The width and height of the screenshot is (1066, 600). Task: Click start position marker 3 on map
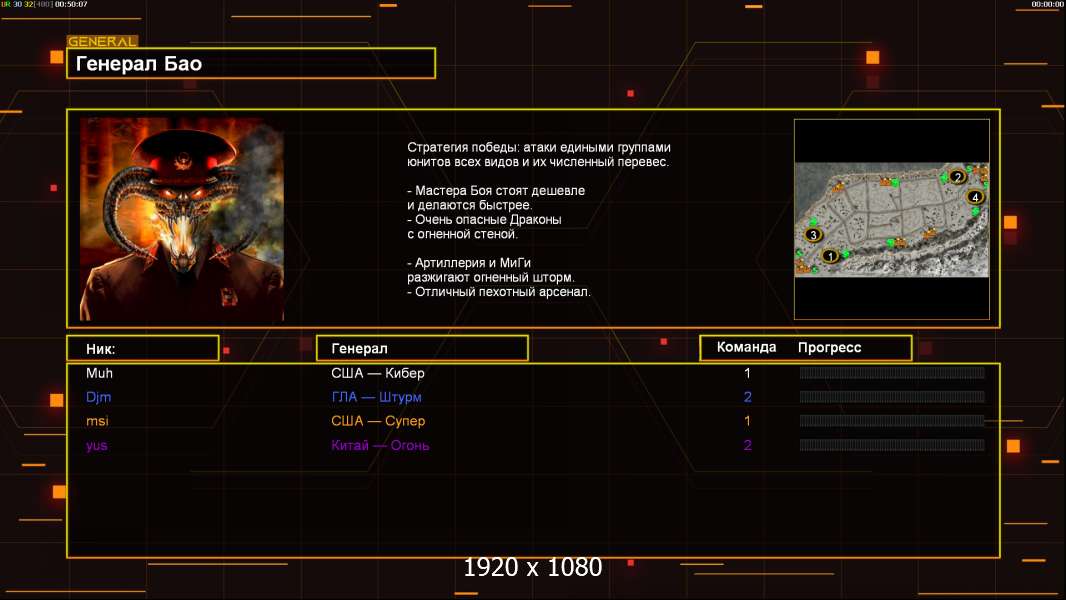813,235
